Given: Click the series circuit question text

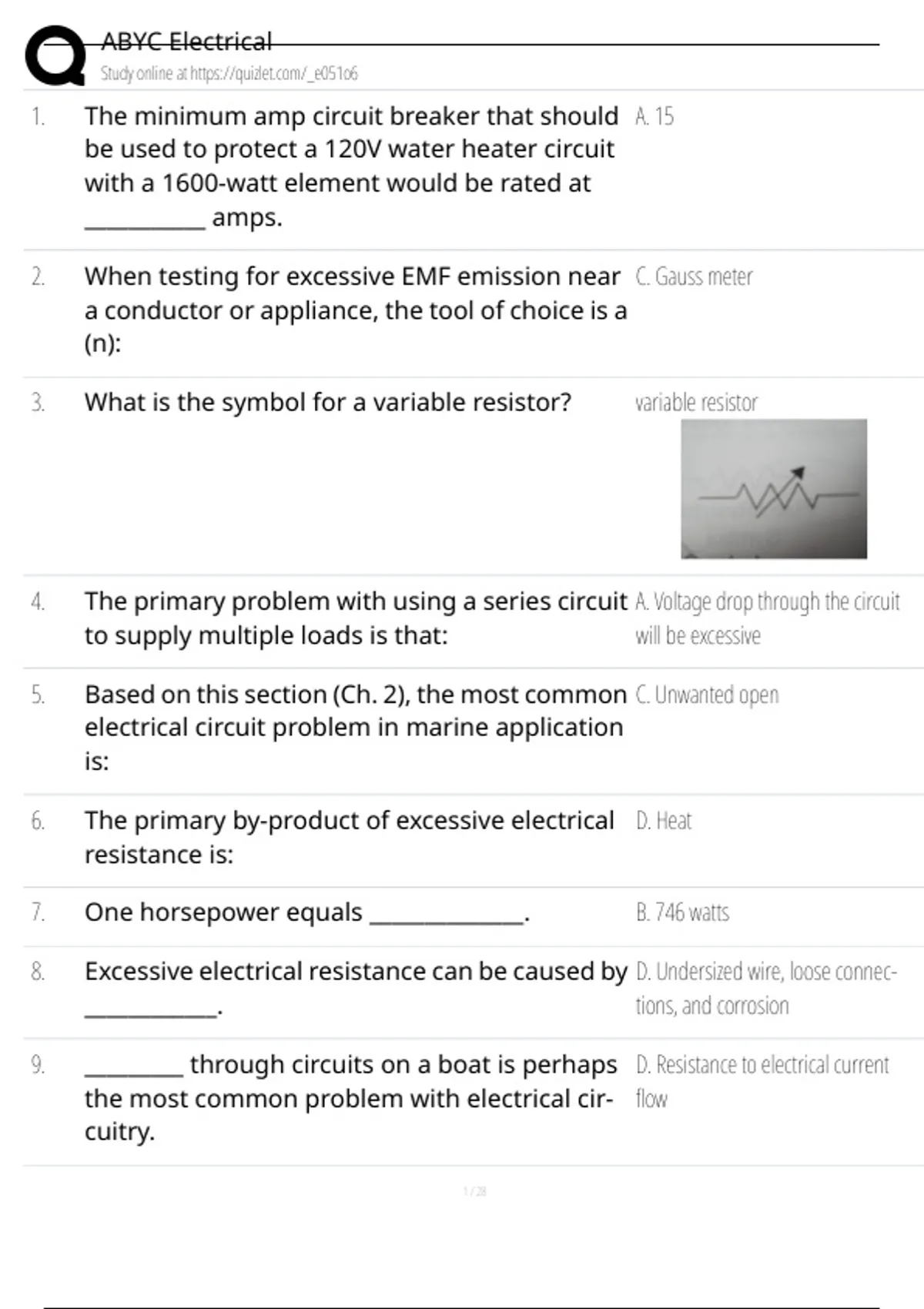Looking at the screenshot, I should [x=354, y=618].
